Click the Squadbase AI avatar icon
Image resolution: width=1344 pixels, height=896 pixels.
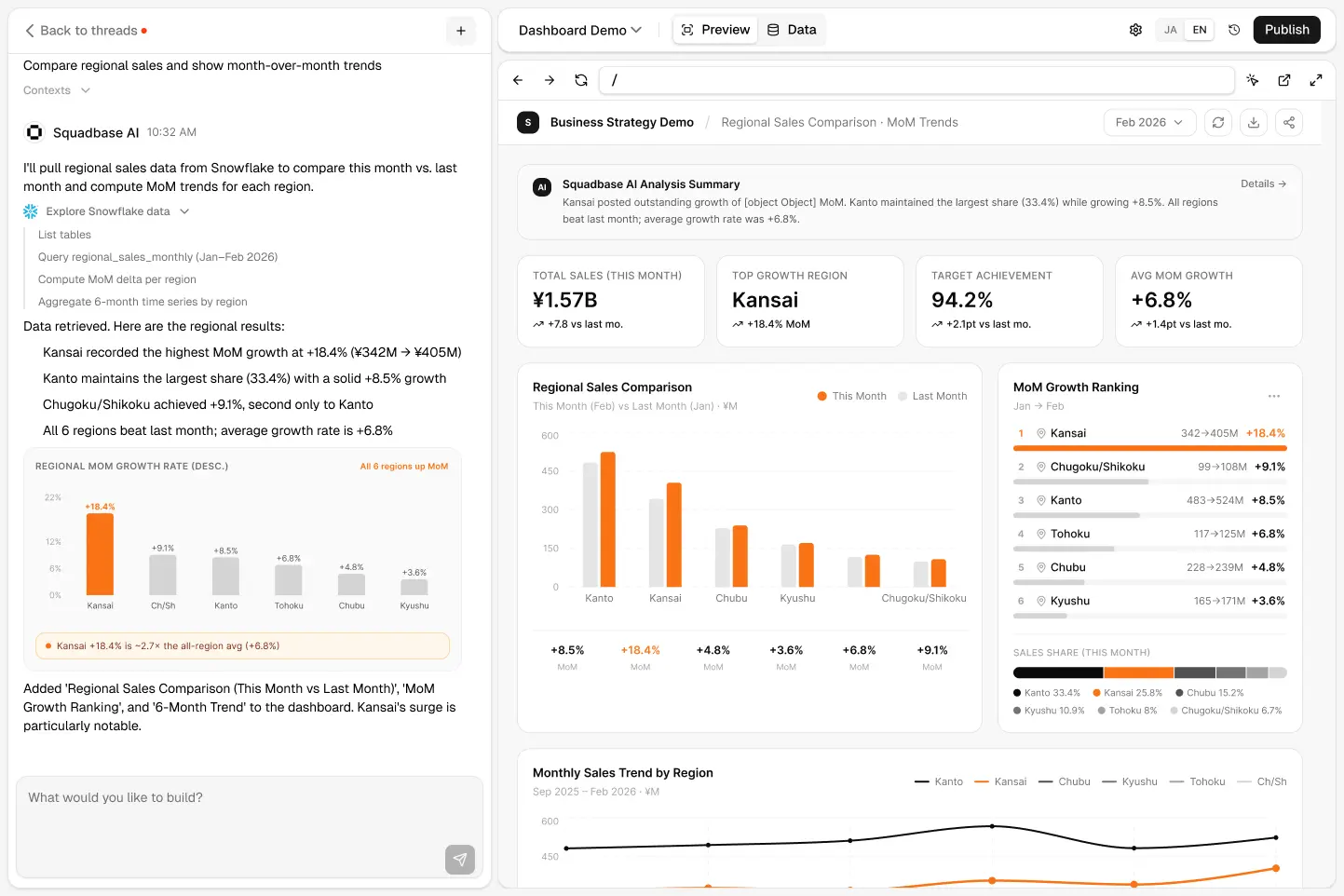pos(34,132)
